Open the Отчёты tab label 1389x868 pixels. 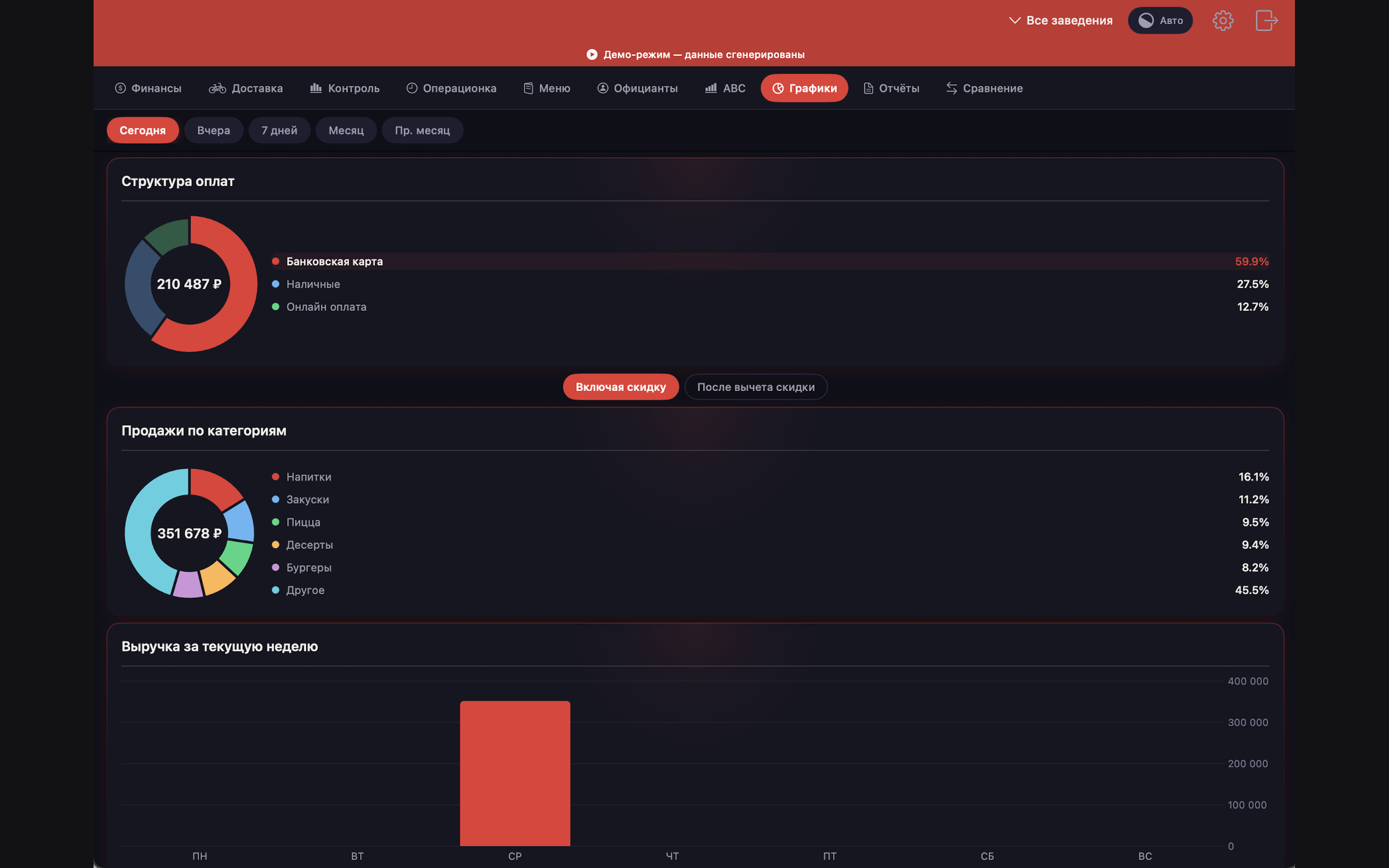pyautogui.click(x=899, y=88)
